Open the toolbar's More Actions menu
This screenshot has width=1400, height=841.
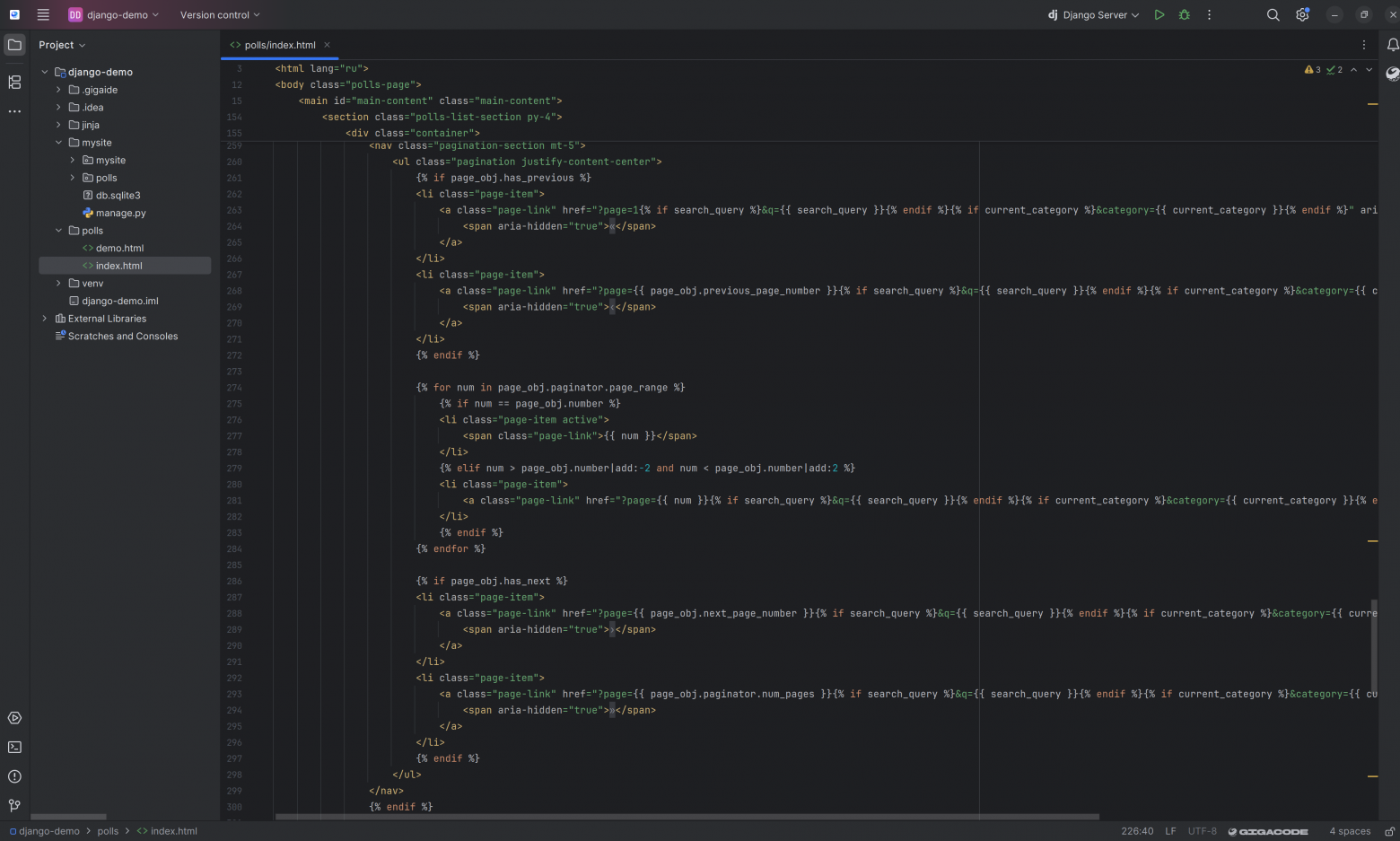coord(1209,14)
